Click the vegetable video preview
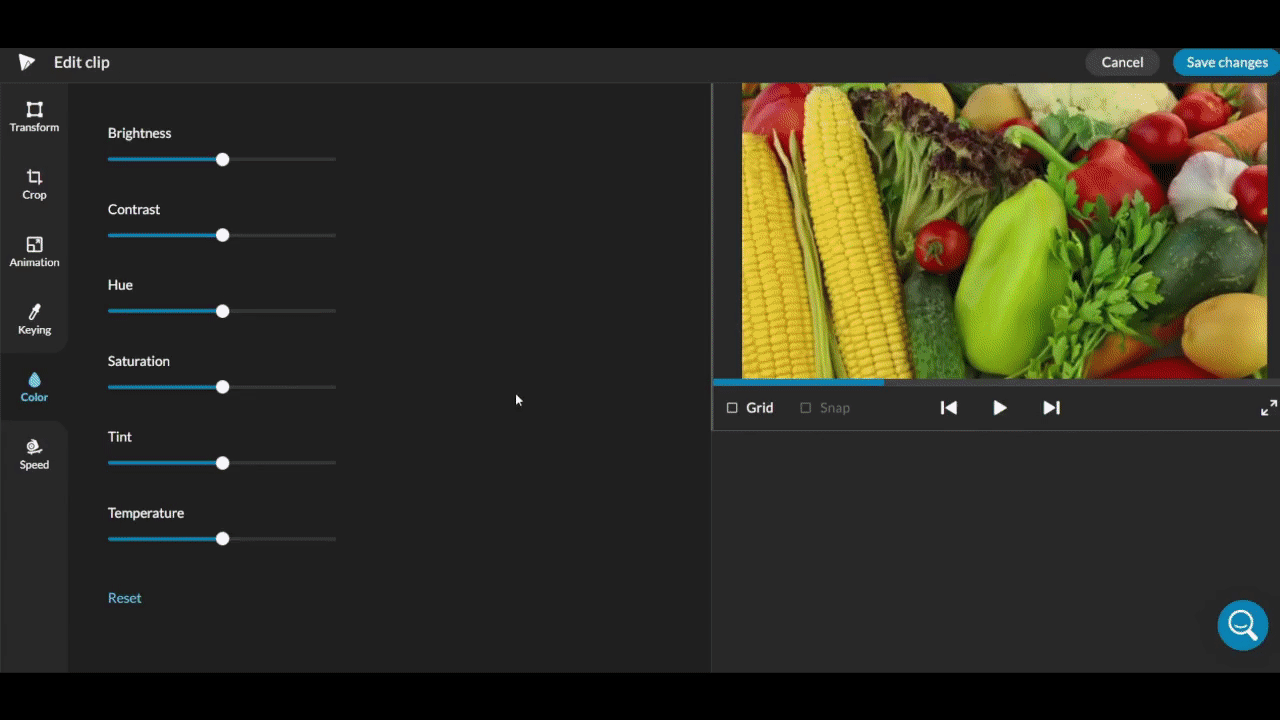This screenshot has width=1280, height=720. pyautogui.click(x=1004, y=231)
